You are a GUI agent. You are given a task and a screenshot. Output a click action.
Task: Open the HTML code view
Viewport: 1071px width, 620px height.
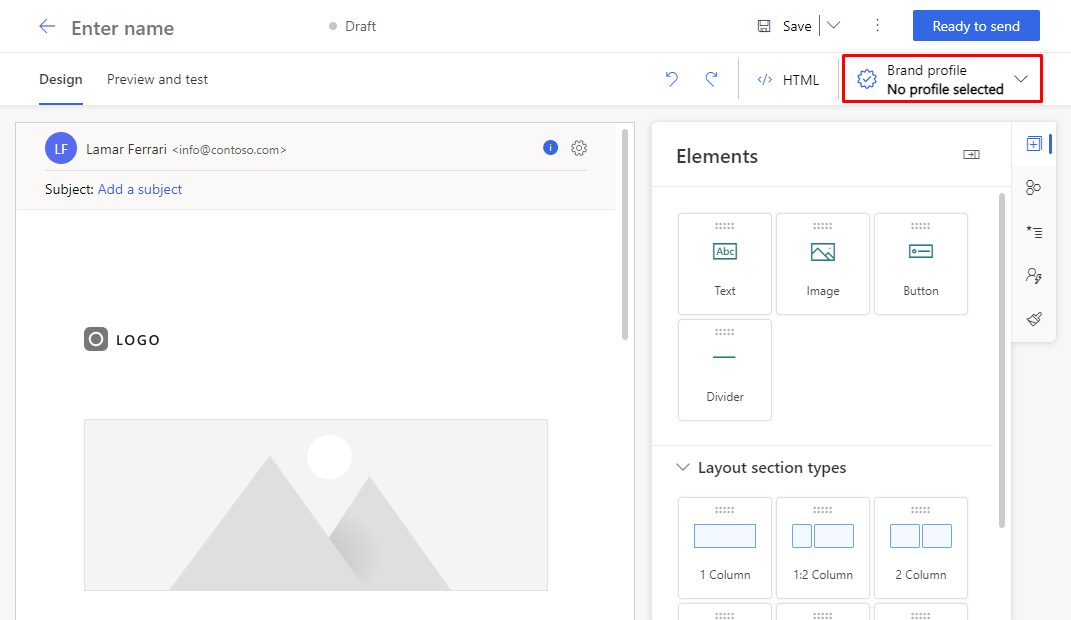(x=788, y=80)
